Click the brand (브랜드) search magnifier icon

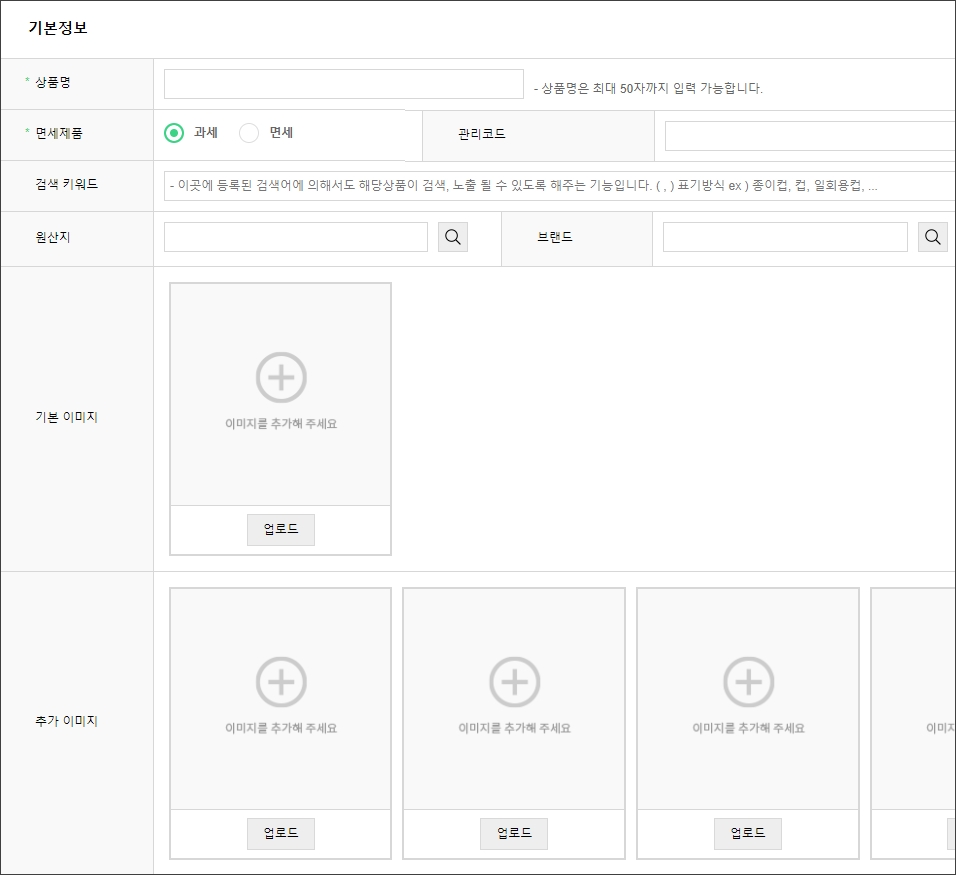pyautogui.click(x=932, y=237)
